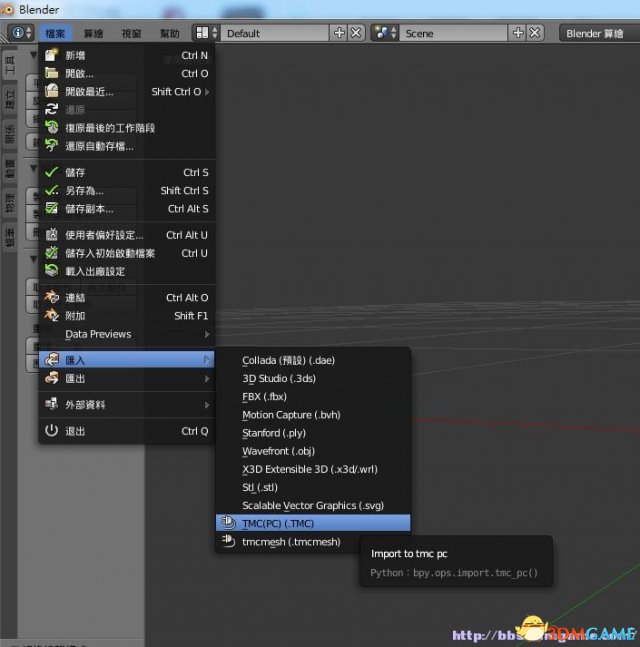Click the scene browse icon

point(382,33)
